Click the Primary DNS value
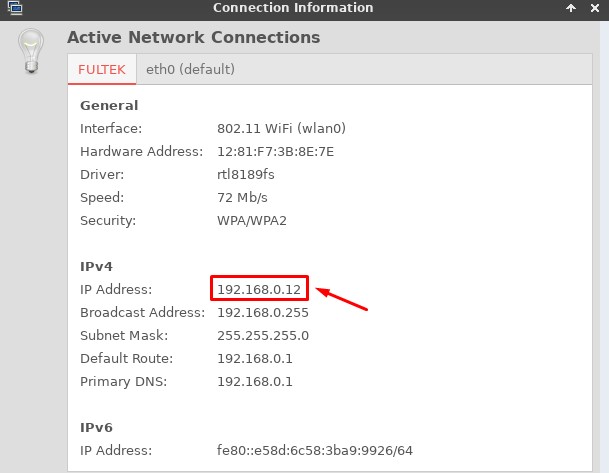 pos(255,381)
